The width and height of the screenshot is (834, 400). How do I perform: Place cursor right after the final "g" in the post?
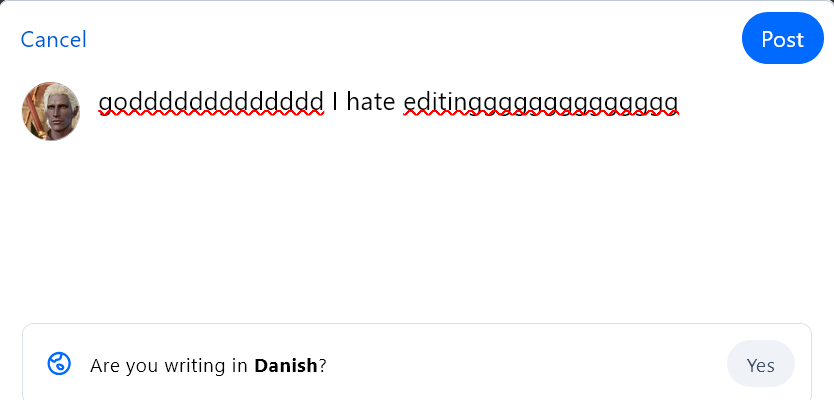point(680,101)
